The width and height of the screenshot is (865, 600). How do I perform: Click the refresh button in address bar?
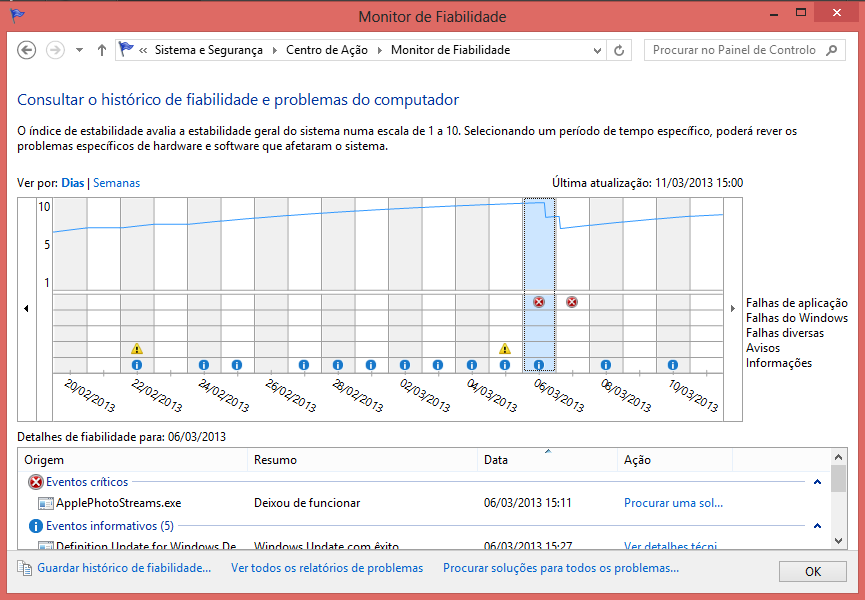[x=620, y=50]
